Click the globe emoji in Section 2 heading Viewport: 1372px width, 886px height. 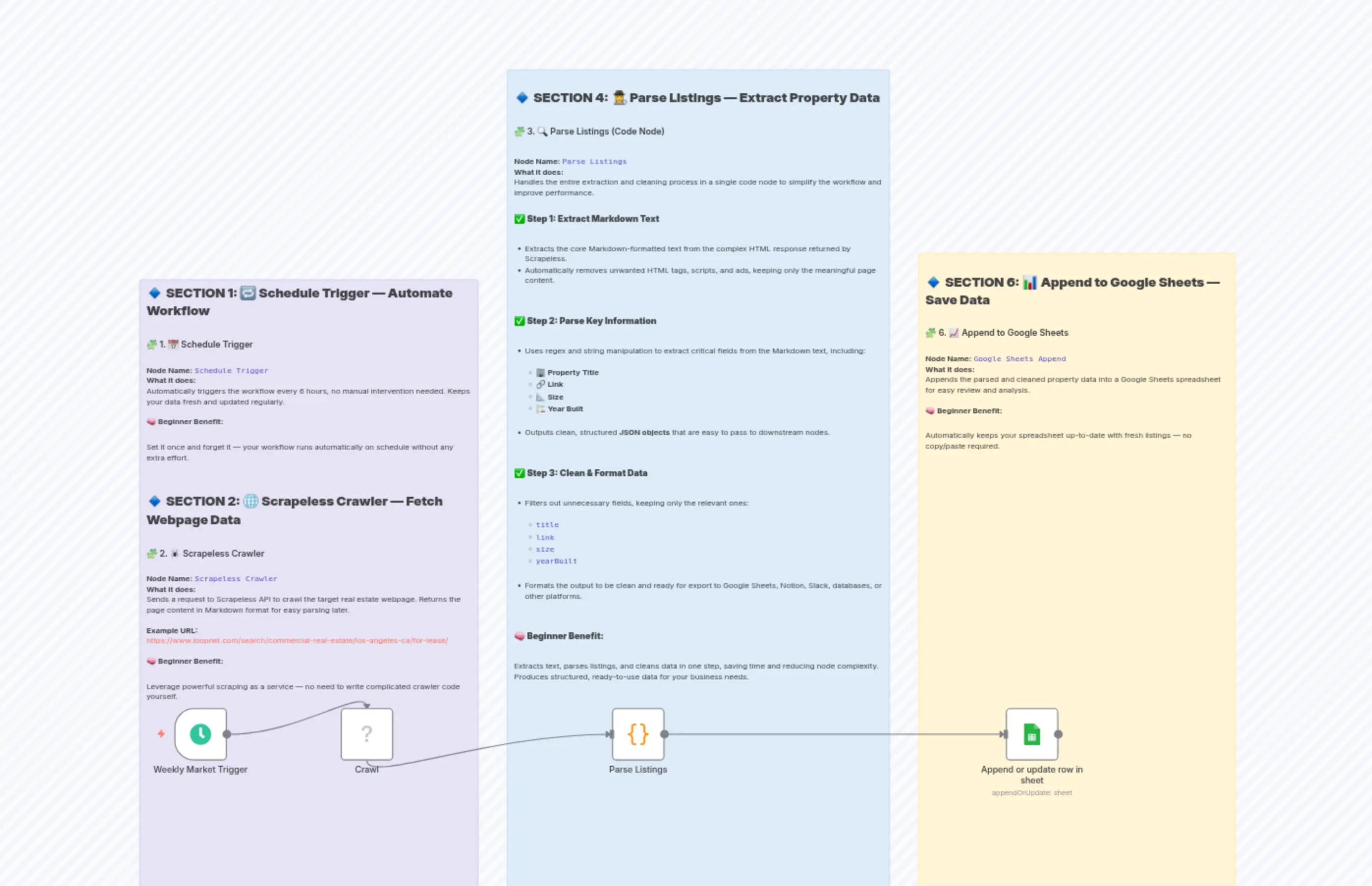(250, 501)
